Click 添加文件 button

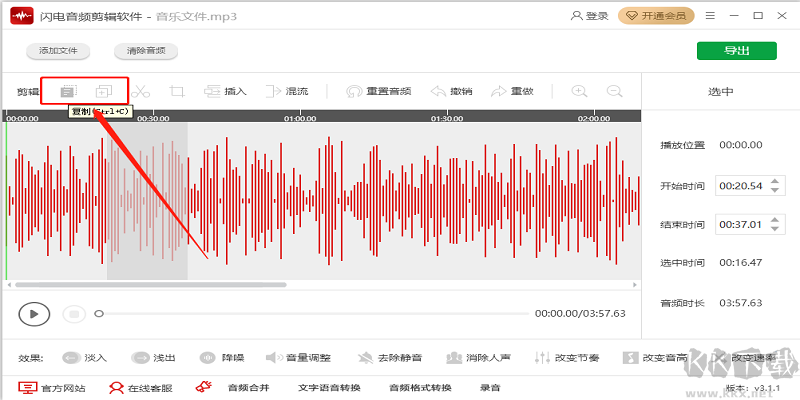coord(58,51)
